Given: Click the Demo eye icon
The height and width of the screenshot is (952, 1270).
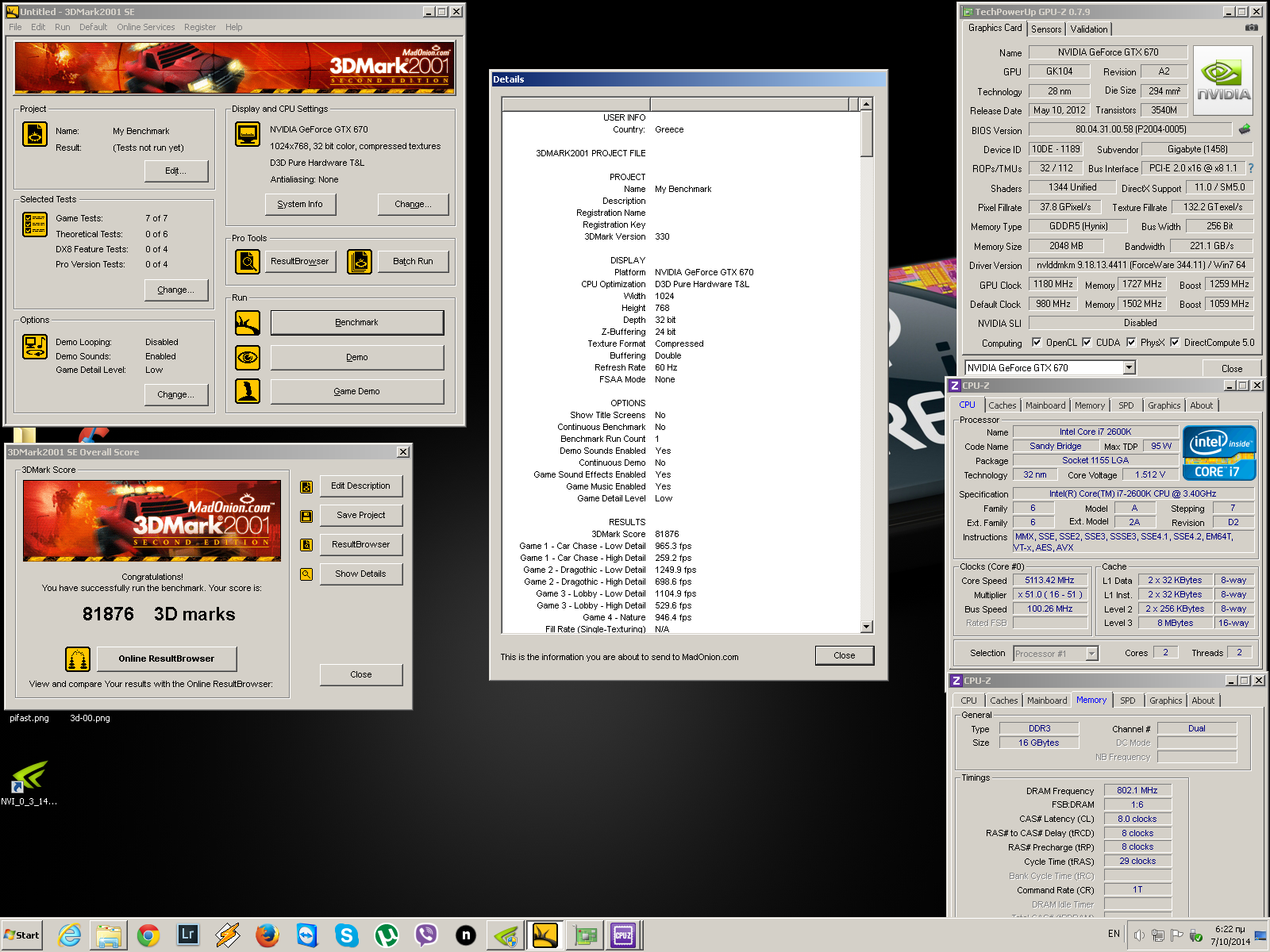Looking at the screenshot, I should [x=248, y=358].
